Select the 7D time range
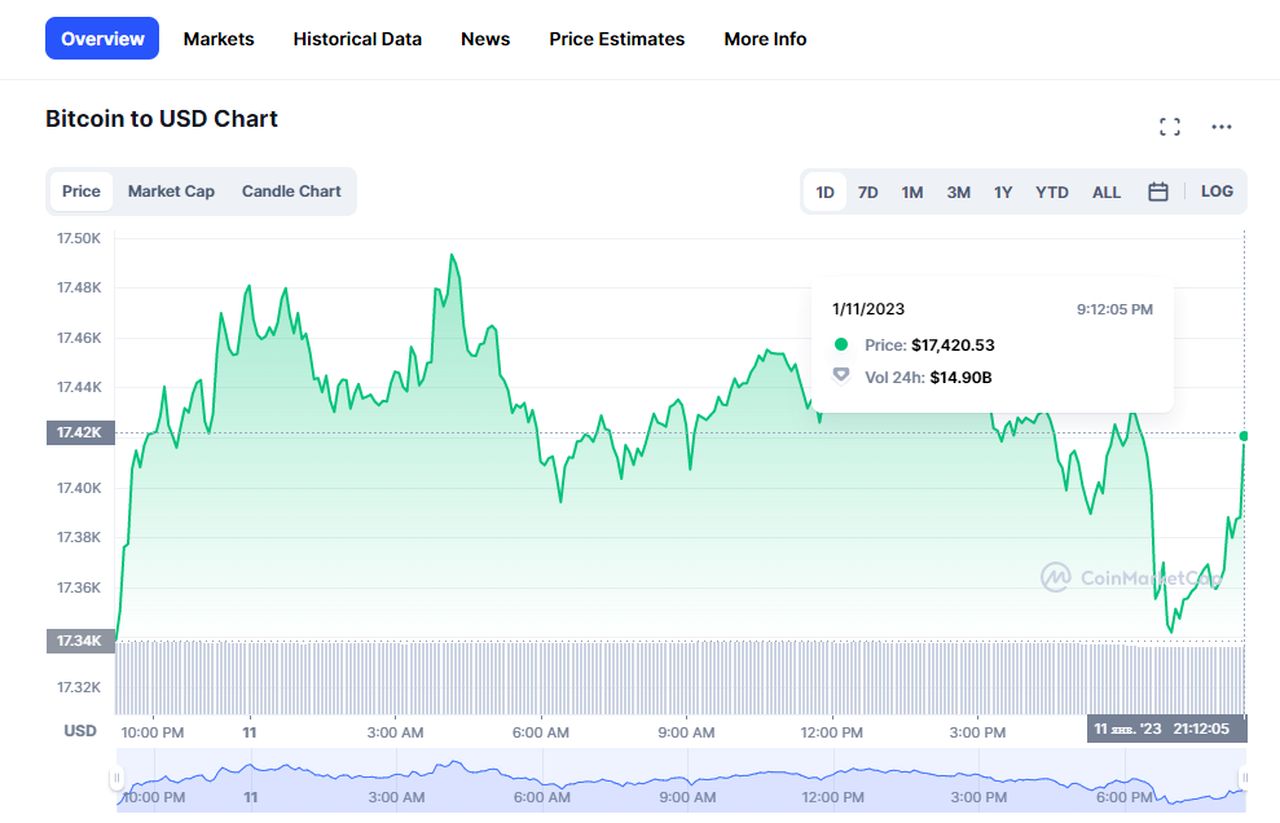This screenshot has height=823, width=1280. tap(868, 192)
